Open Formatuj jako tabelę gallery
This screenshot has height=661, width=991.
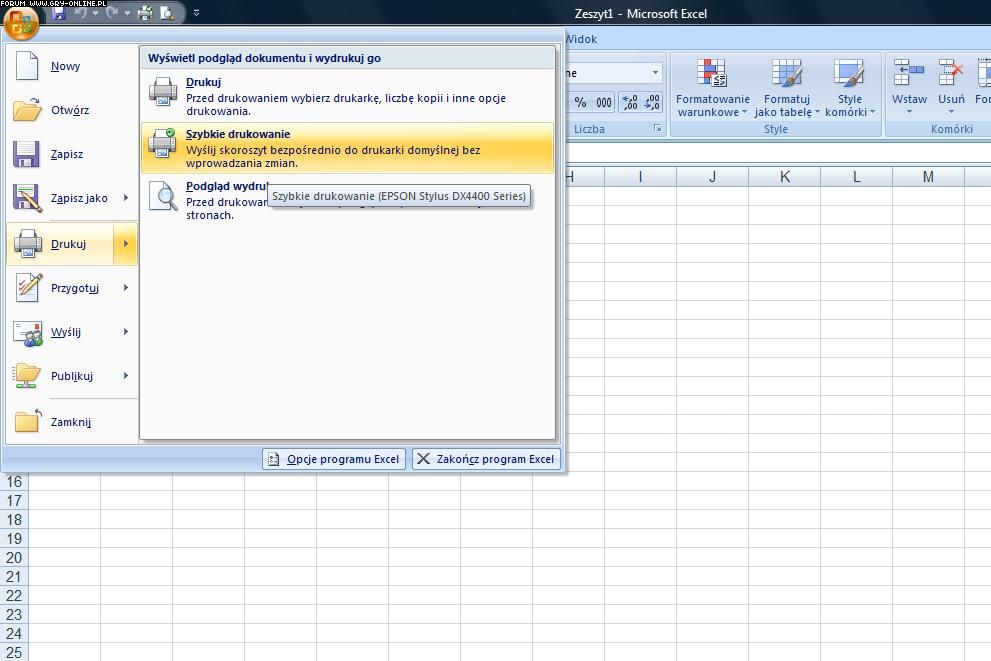787,88
